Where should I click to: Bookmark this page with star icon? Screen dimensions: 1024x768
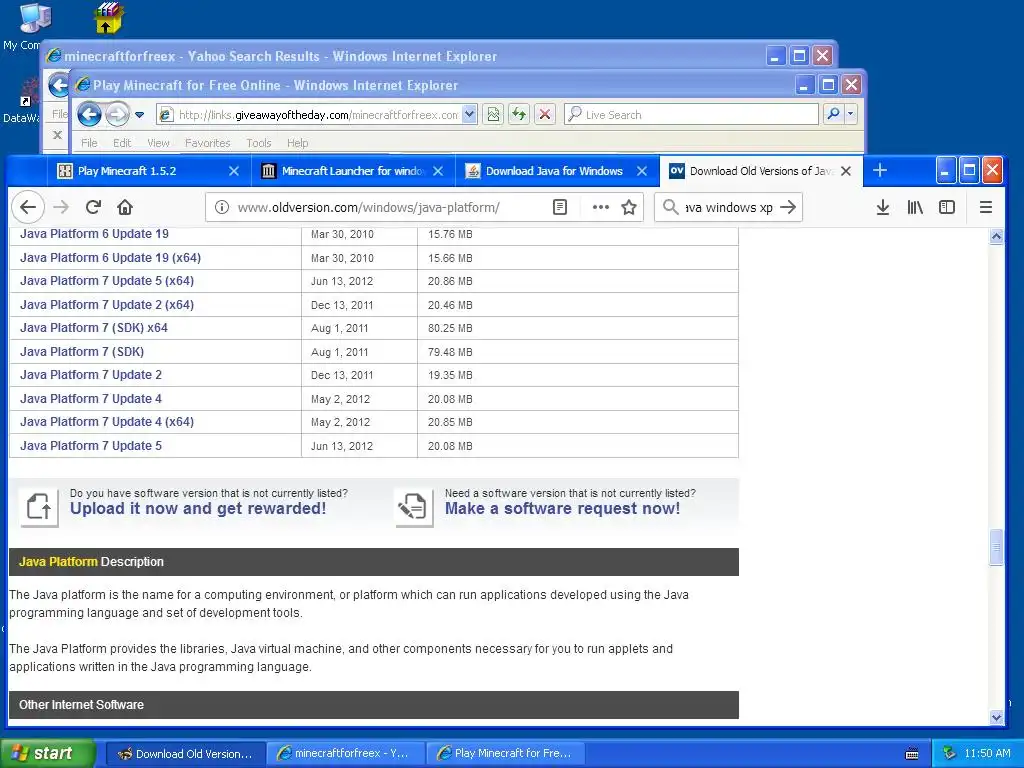coord(629,208)
